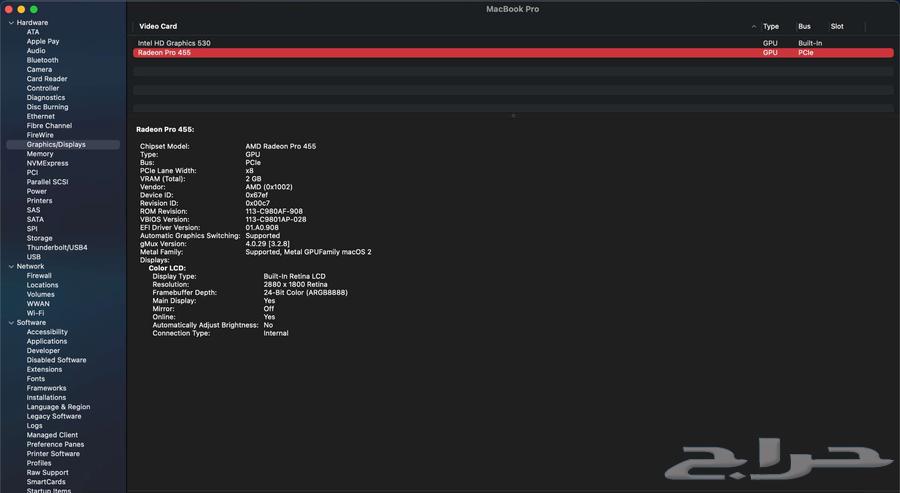Select the Radeon Pro 455 row
The width and height of the screenshot is (900, 493).
[164, 53]
